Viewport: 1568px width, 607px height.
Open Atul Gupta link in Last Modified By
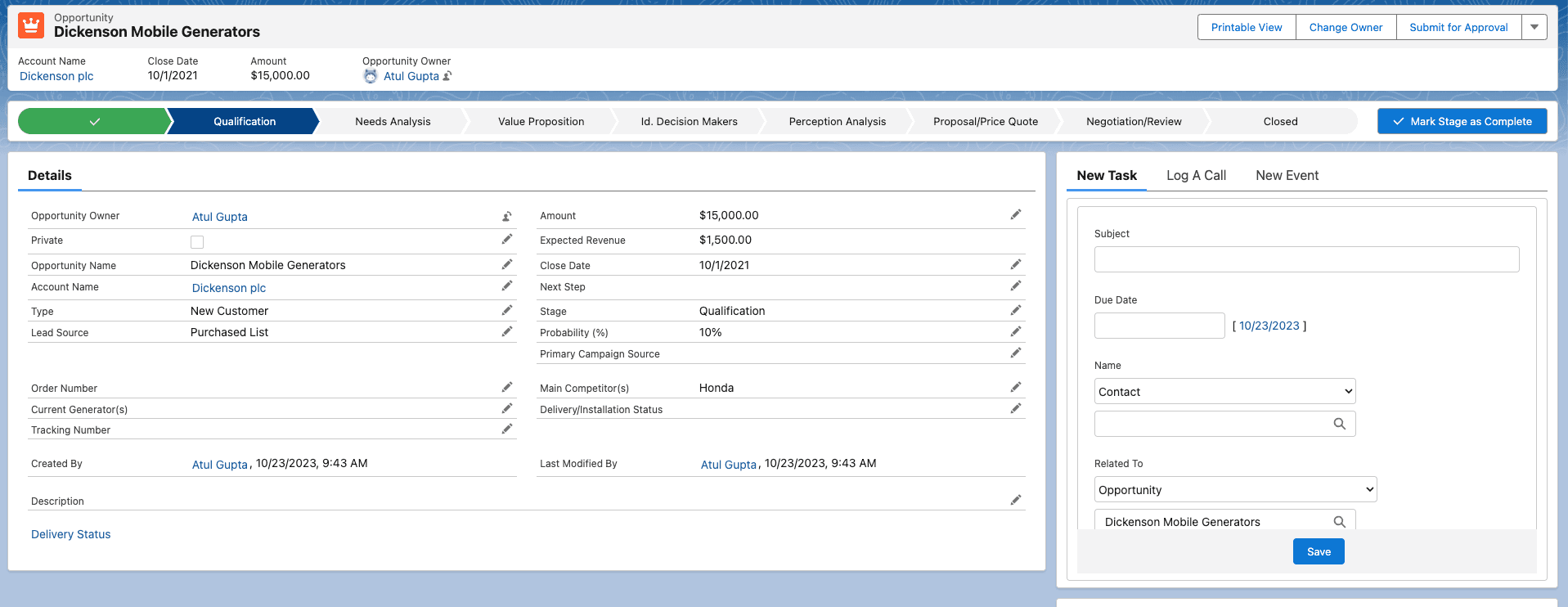729,465
